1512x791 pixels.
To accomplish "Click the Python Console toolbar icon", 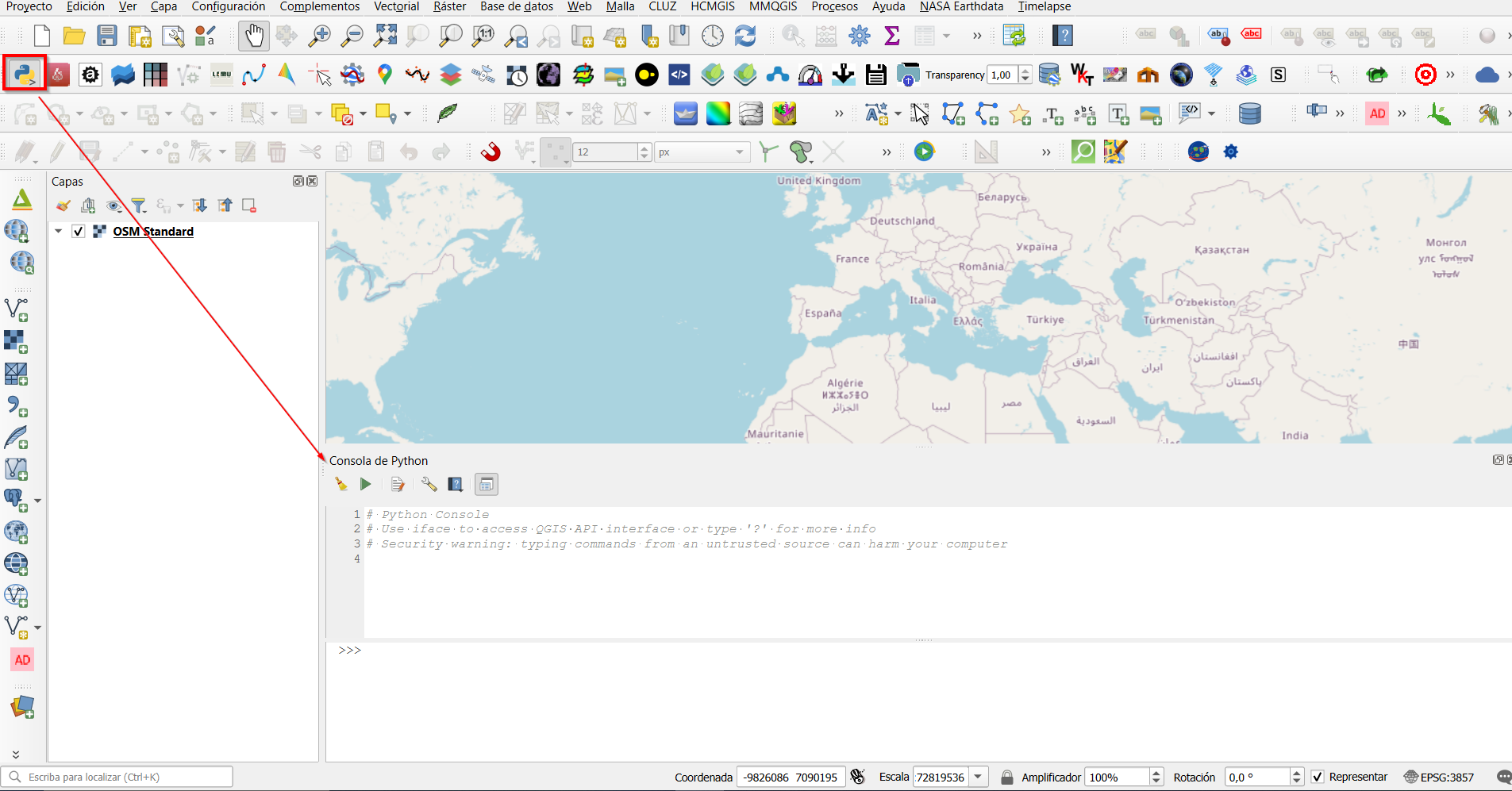I will tap(24, 75).
